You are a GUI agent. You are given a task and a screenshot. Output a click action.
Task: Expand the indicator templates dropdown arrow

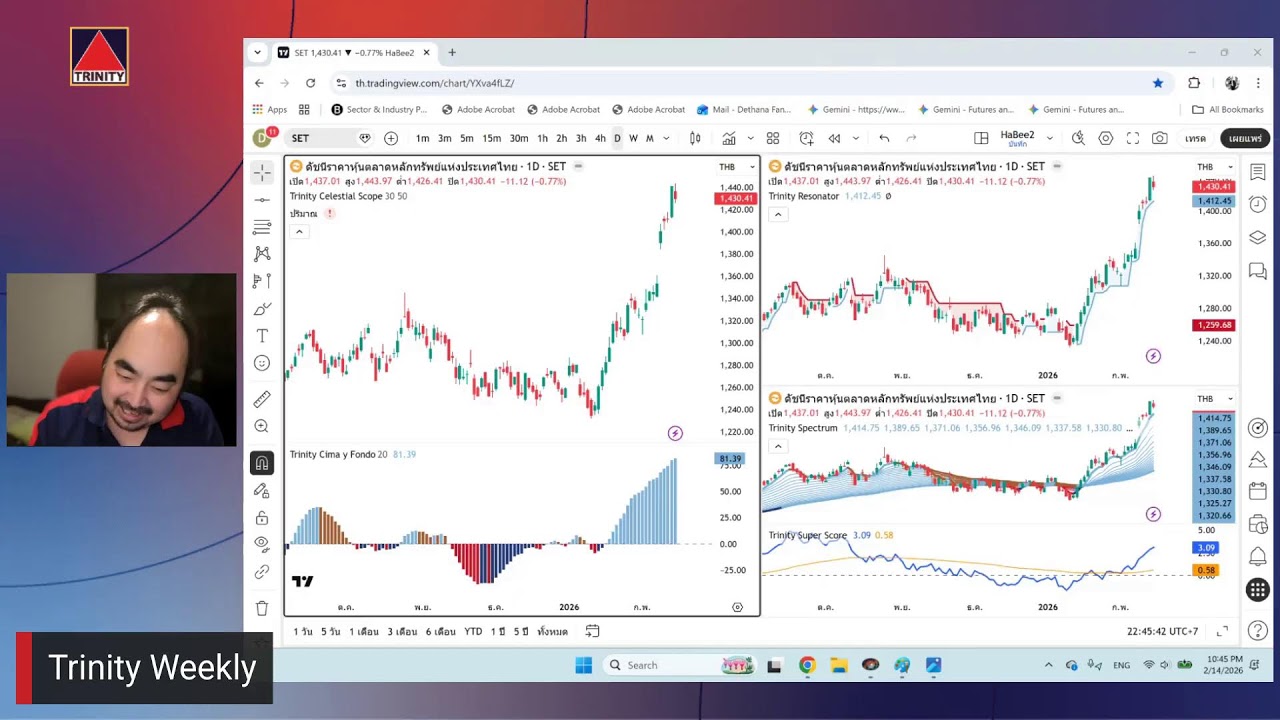(750, 138)
